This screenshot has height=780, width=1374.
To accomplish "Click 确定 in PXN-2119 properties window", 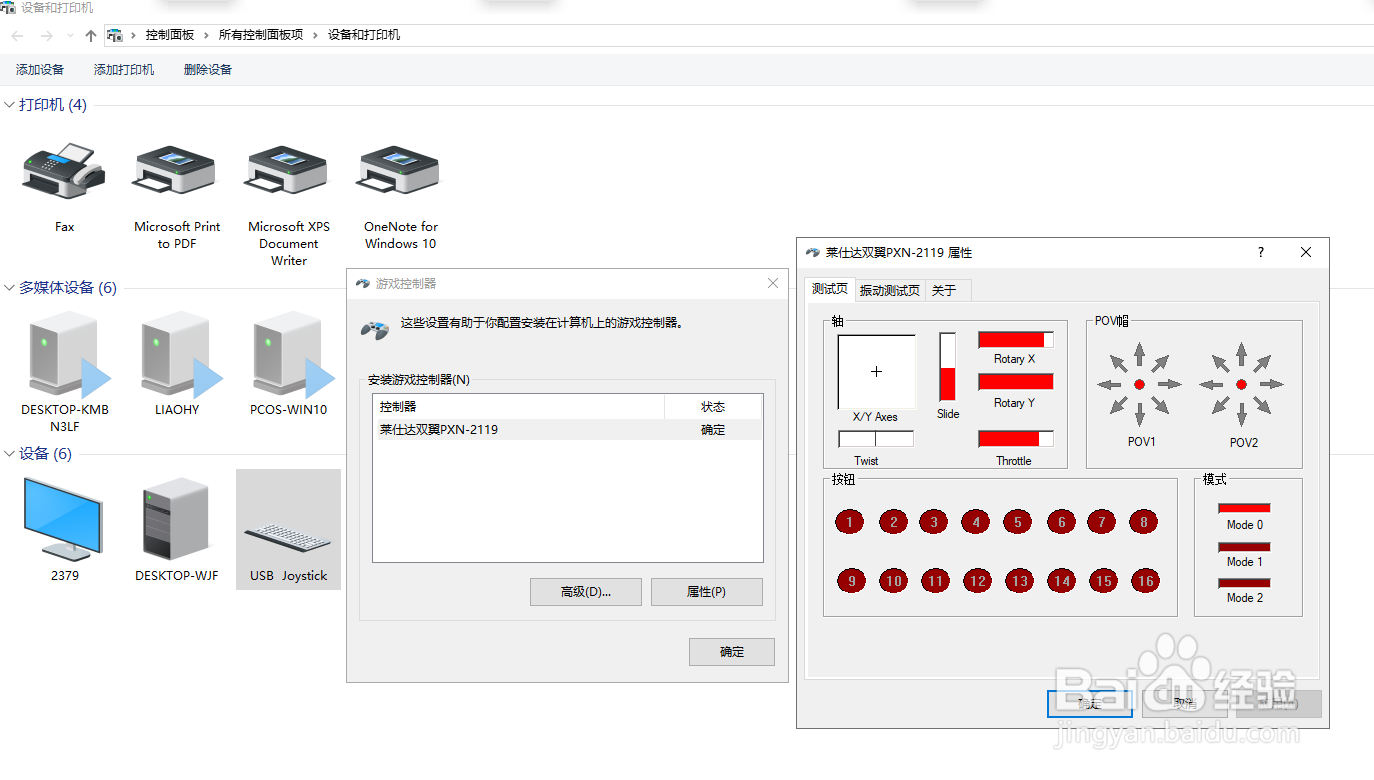I will pos(1090,703).
